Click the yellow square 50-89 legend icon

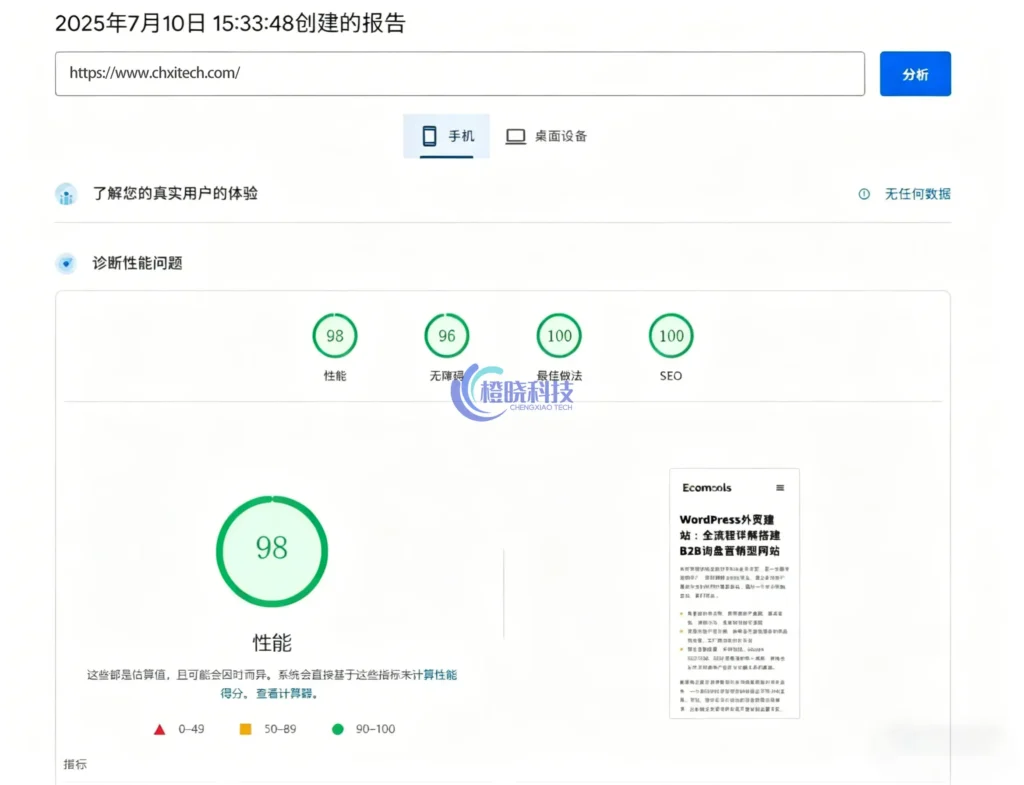coord(245,729)
